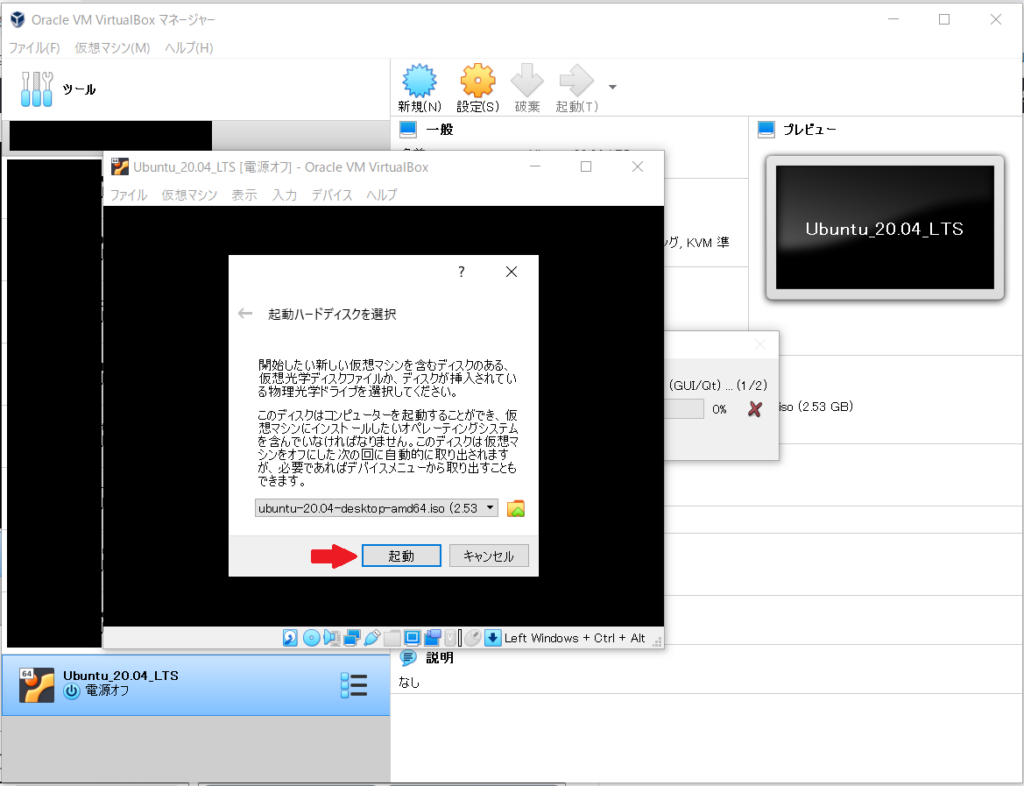Close the Ubuntu VM window

[x=637, y=166]
